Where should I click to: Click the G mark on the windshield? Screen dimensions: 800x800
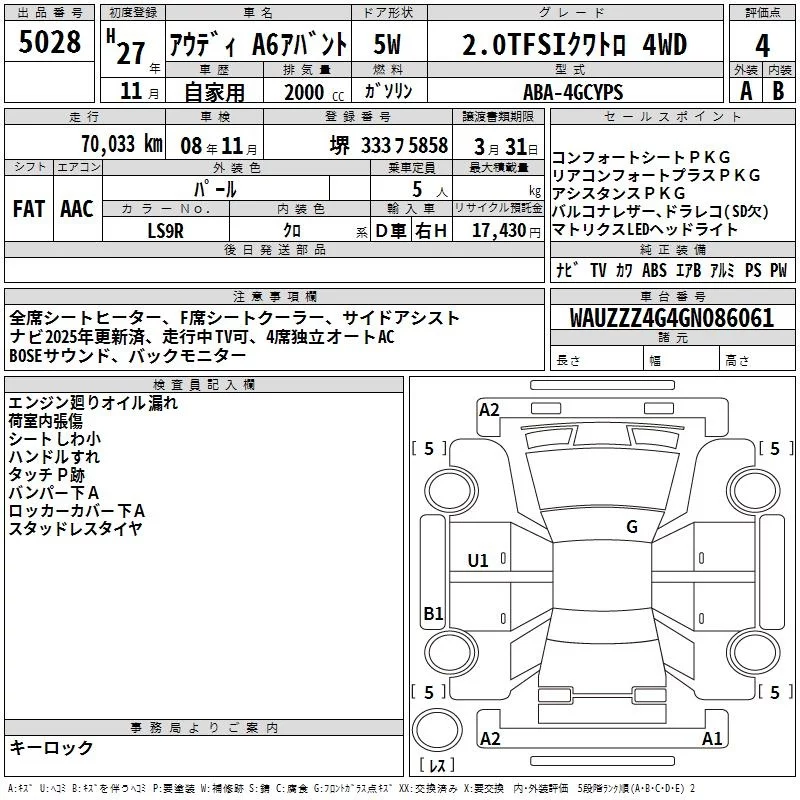pyautogui.click(x=632, y=527)
